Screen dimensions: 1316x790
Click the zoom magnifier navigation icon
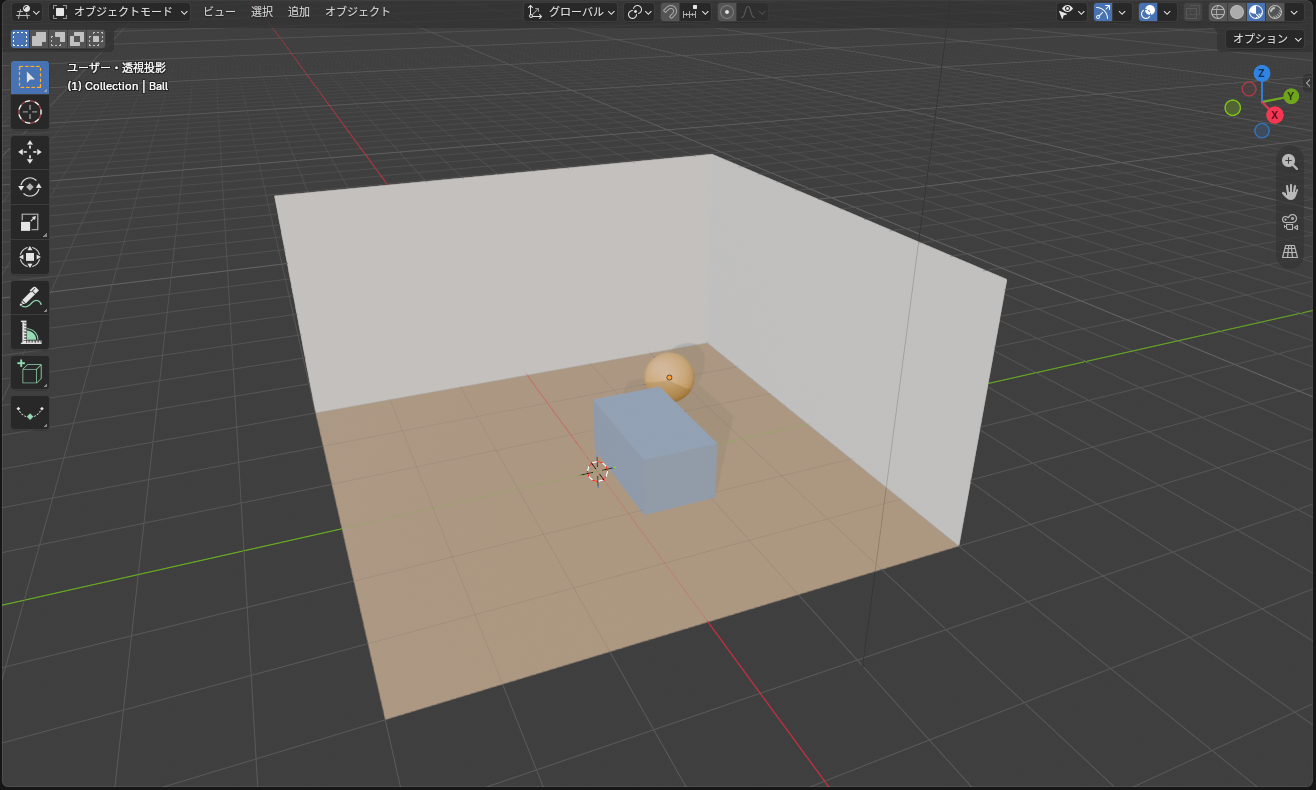pyautogui.click(x=1290, y=162)
